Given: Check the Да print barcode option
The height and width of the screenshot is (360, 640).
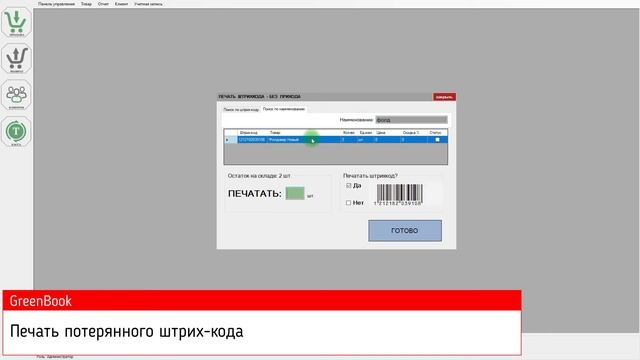Looking at the screenshot, I should click(x=349, y=185).
